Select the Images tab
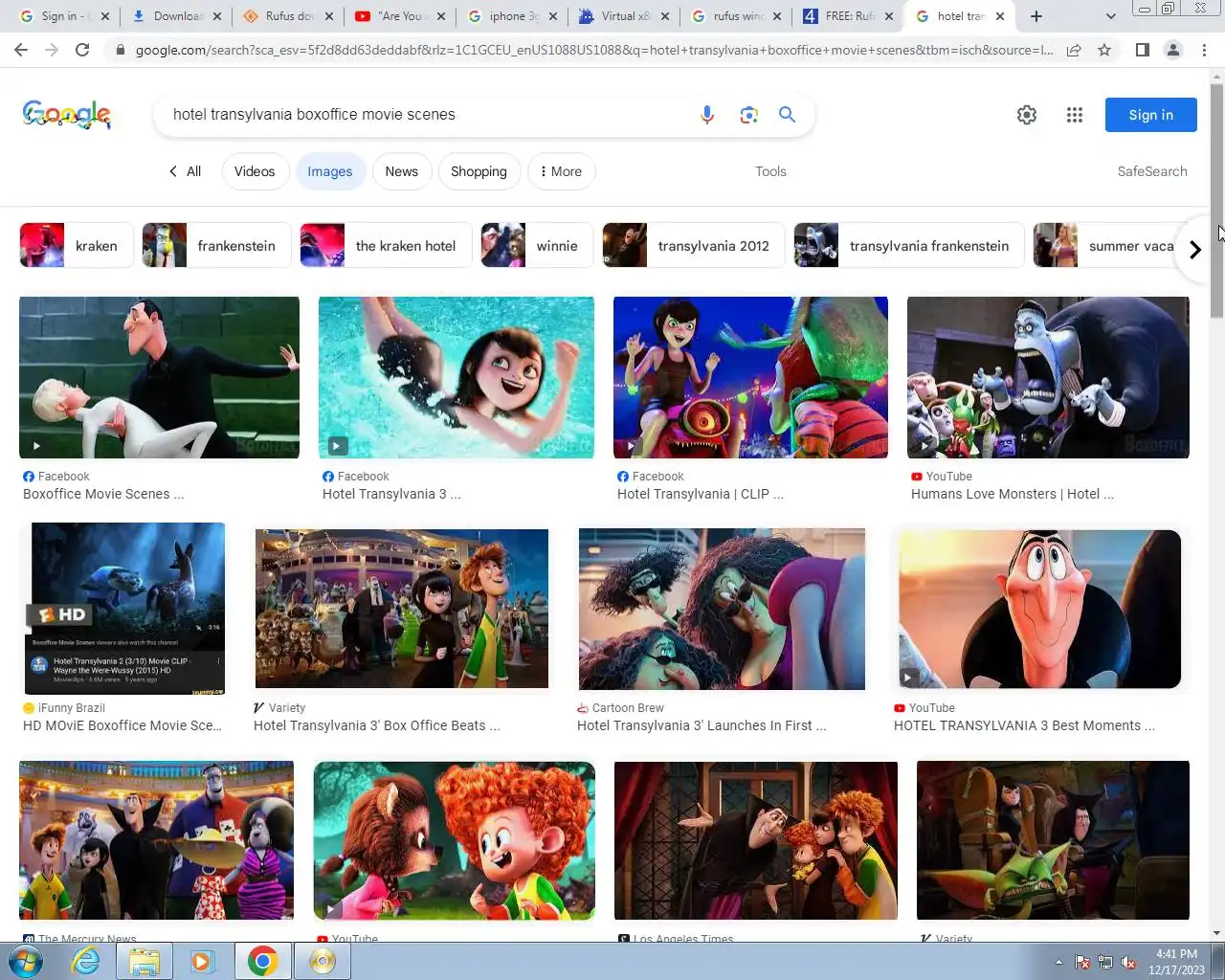 click(330, 171)
